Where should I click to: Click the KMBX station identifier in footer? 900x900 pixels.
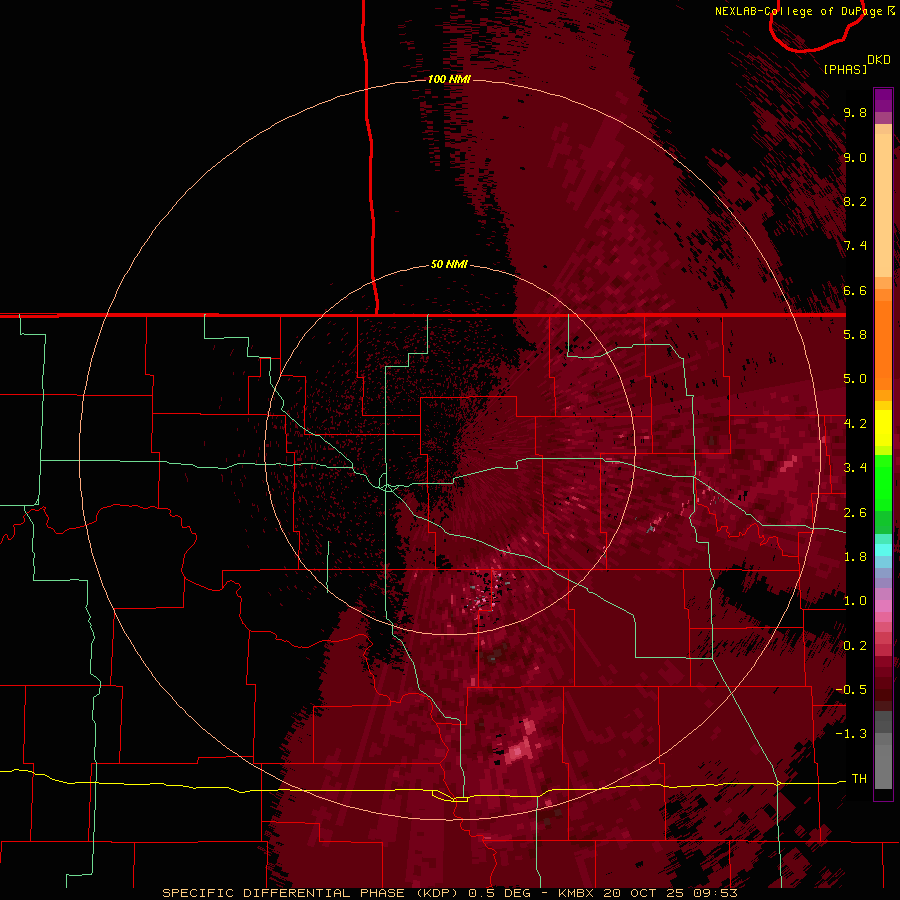click(576, 893)
